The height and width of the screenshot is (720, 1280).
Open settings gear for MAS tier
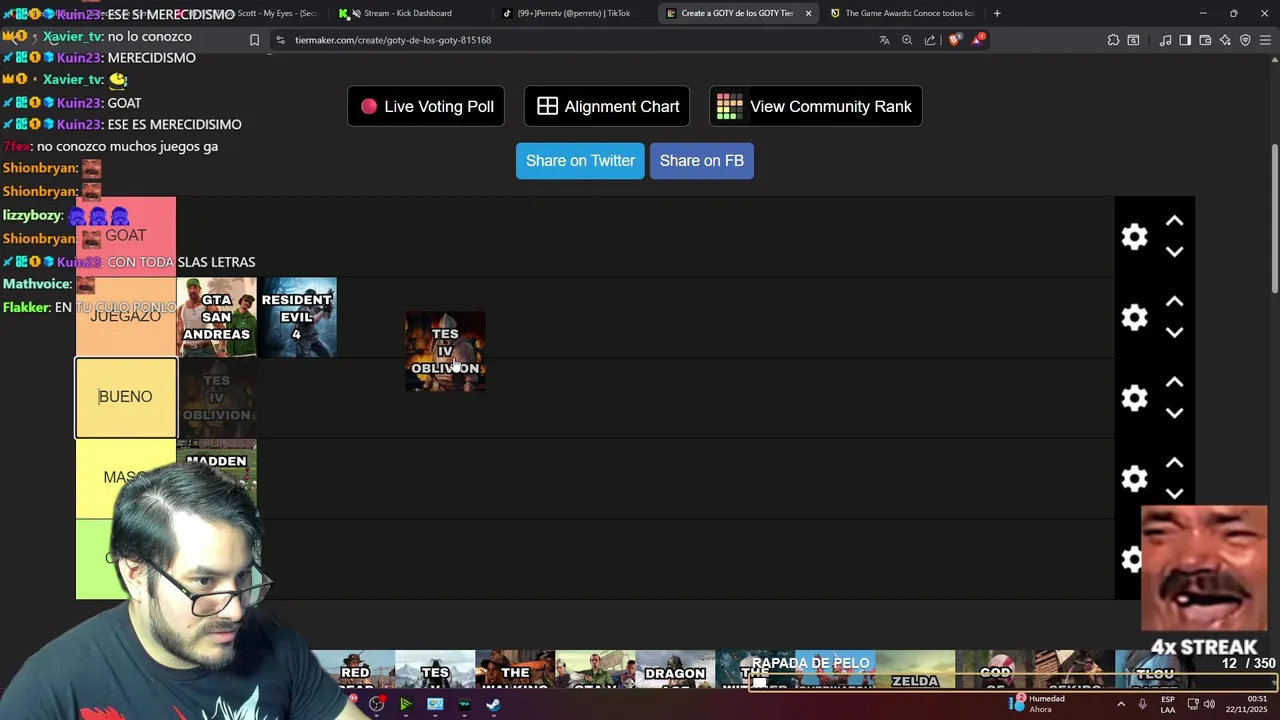click(1134, 478)
